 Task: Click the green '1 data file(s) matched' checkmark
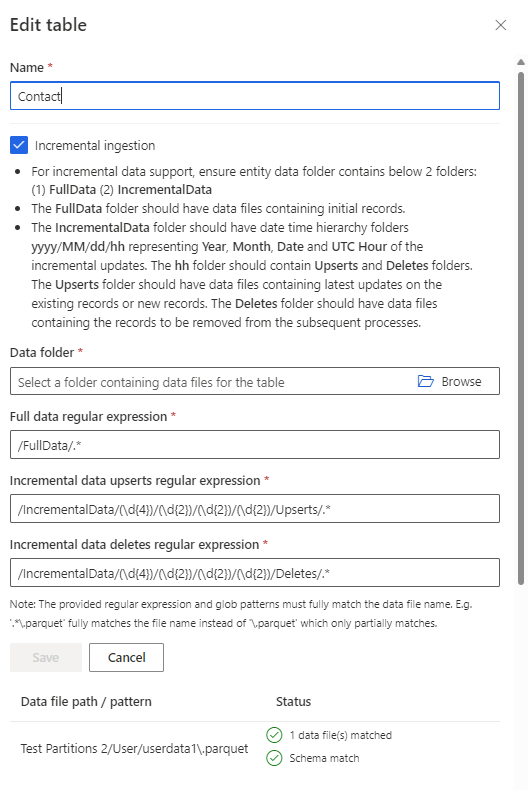coord(274,735)
